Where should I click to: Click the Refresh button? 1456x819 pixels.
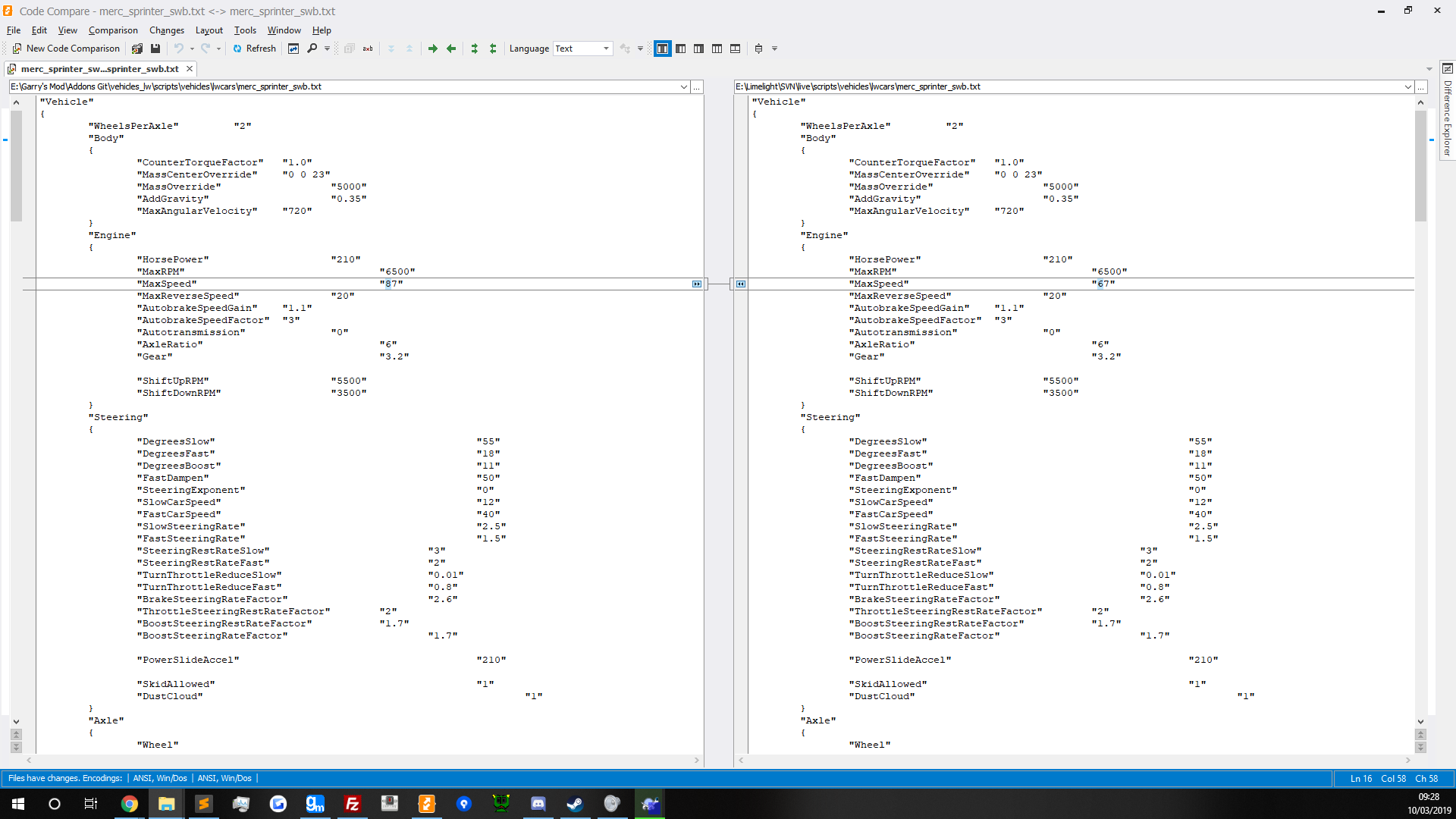point(255,49)
